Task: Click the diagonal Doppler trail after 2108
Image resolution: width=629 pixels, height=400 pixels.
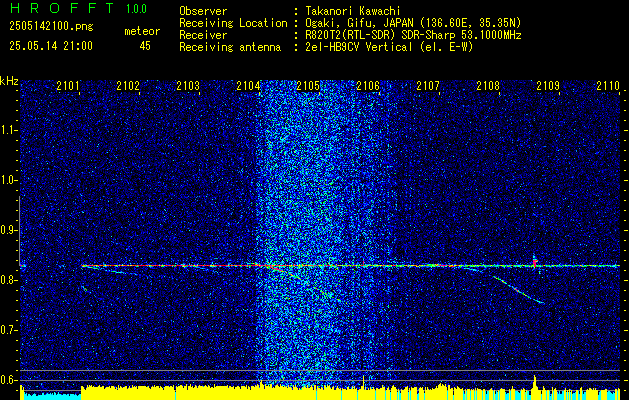Action: click(517, 289)
